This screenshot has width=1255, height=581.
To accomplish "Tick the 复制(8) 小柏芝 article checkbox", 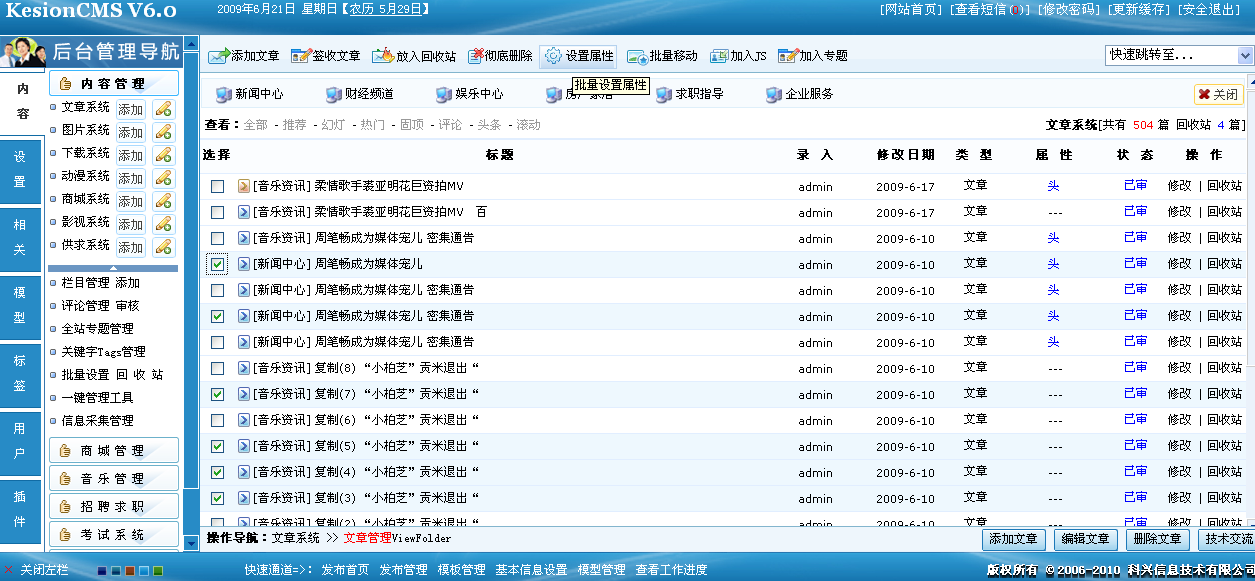I will click(x=217, y=369).
